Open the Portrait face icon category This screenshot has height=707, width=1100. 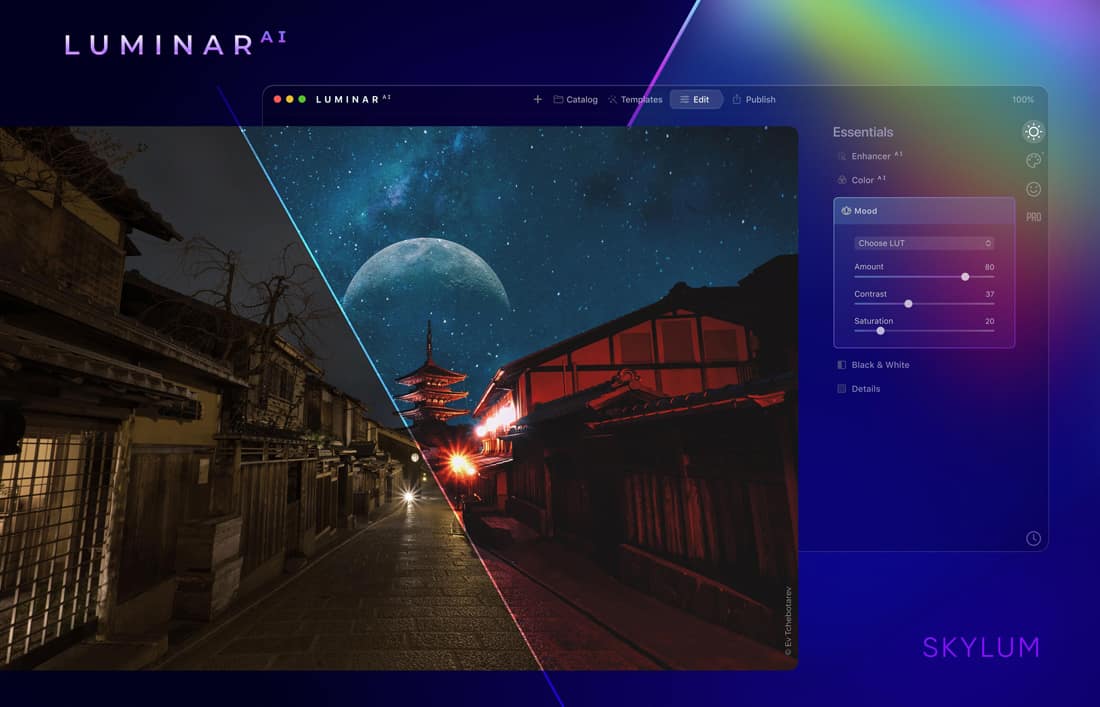pyautogui.click(x=1033, y=189)
